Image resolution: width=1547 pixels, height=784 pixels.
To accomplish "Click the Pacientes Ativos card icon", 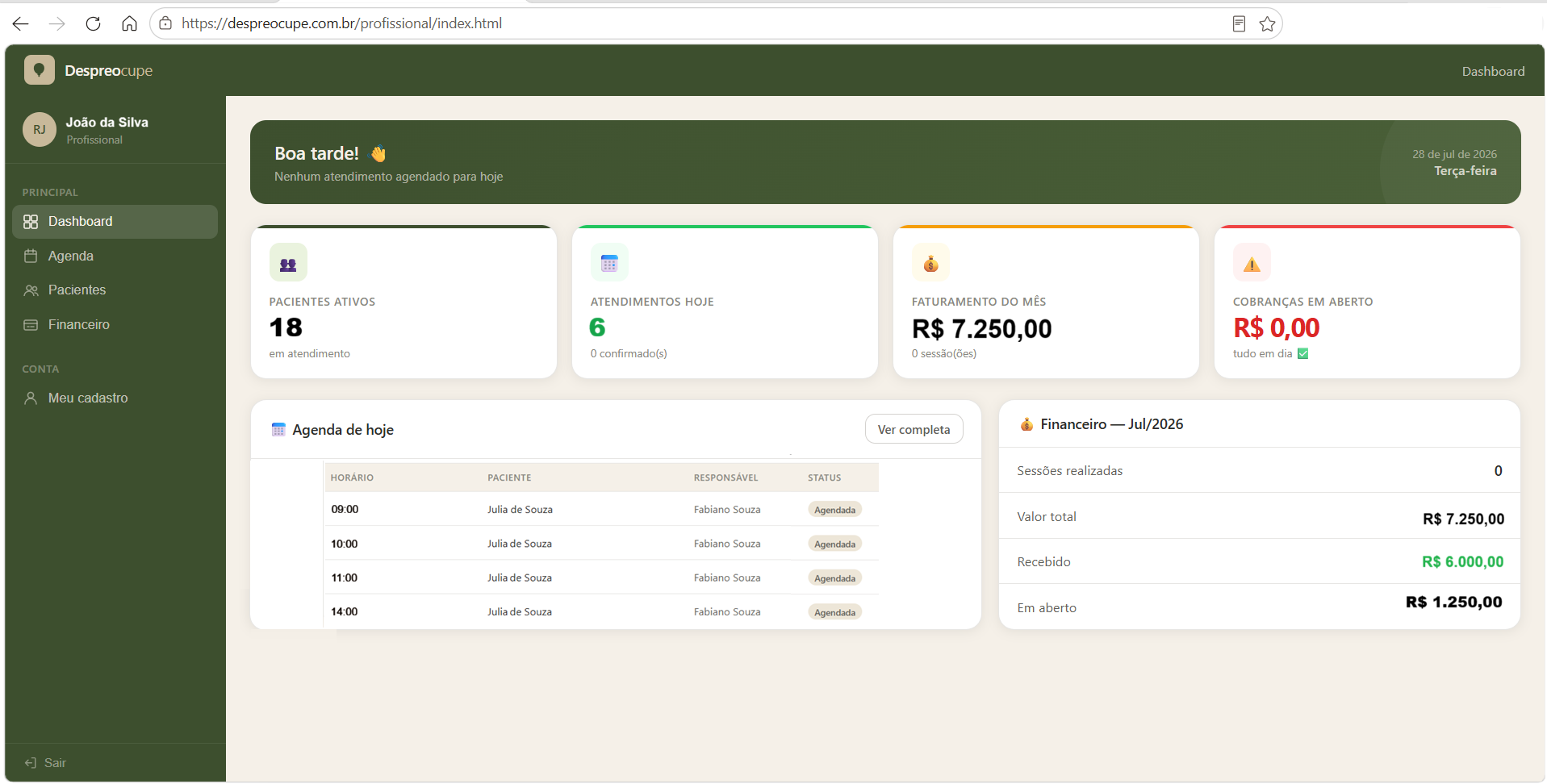I will (288, 263).
